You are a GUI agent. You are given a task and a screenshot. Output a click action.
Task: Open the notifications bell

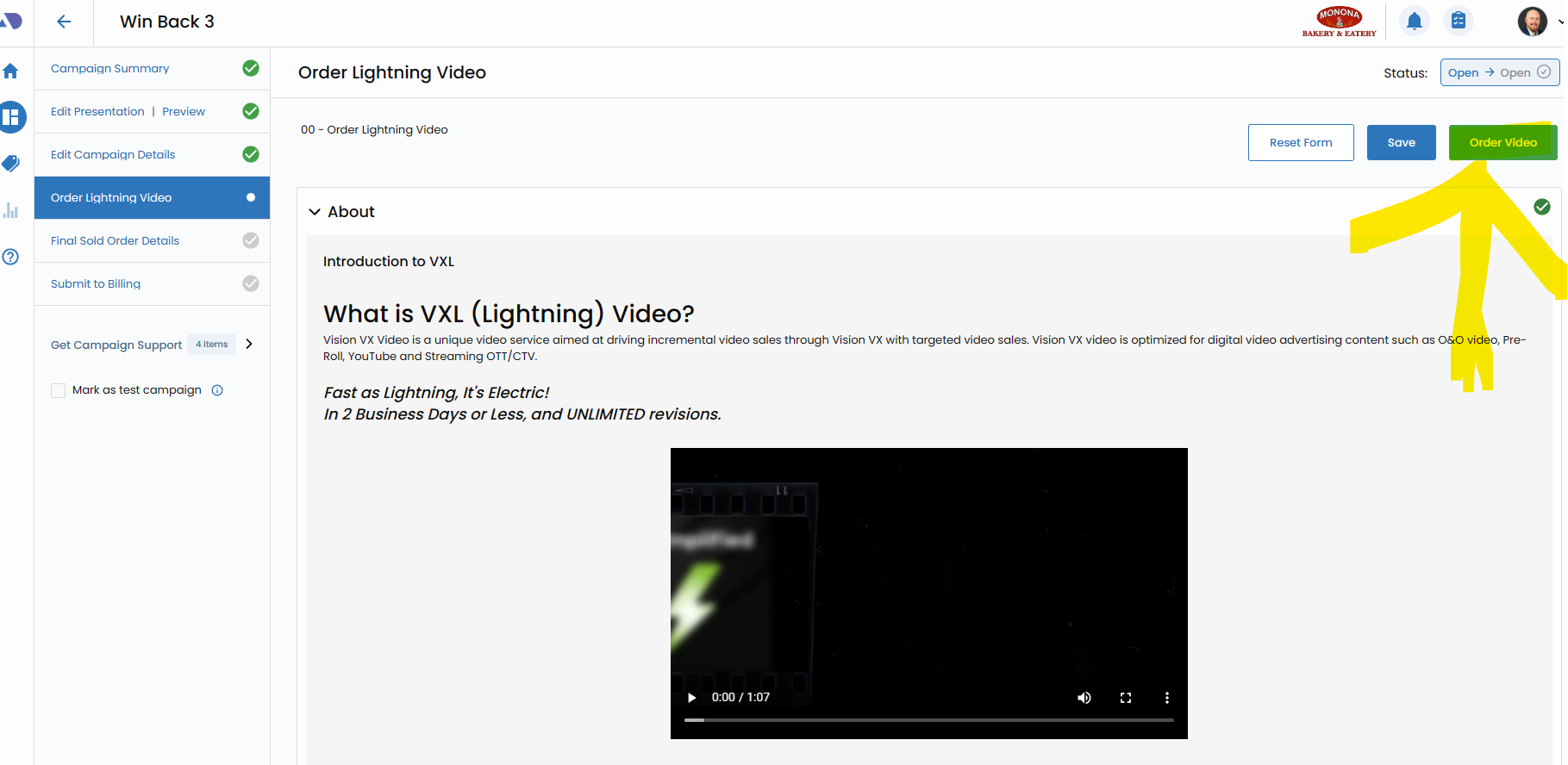[x=1414, y=22]
